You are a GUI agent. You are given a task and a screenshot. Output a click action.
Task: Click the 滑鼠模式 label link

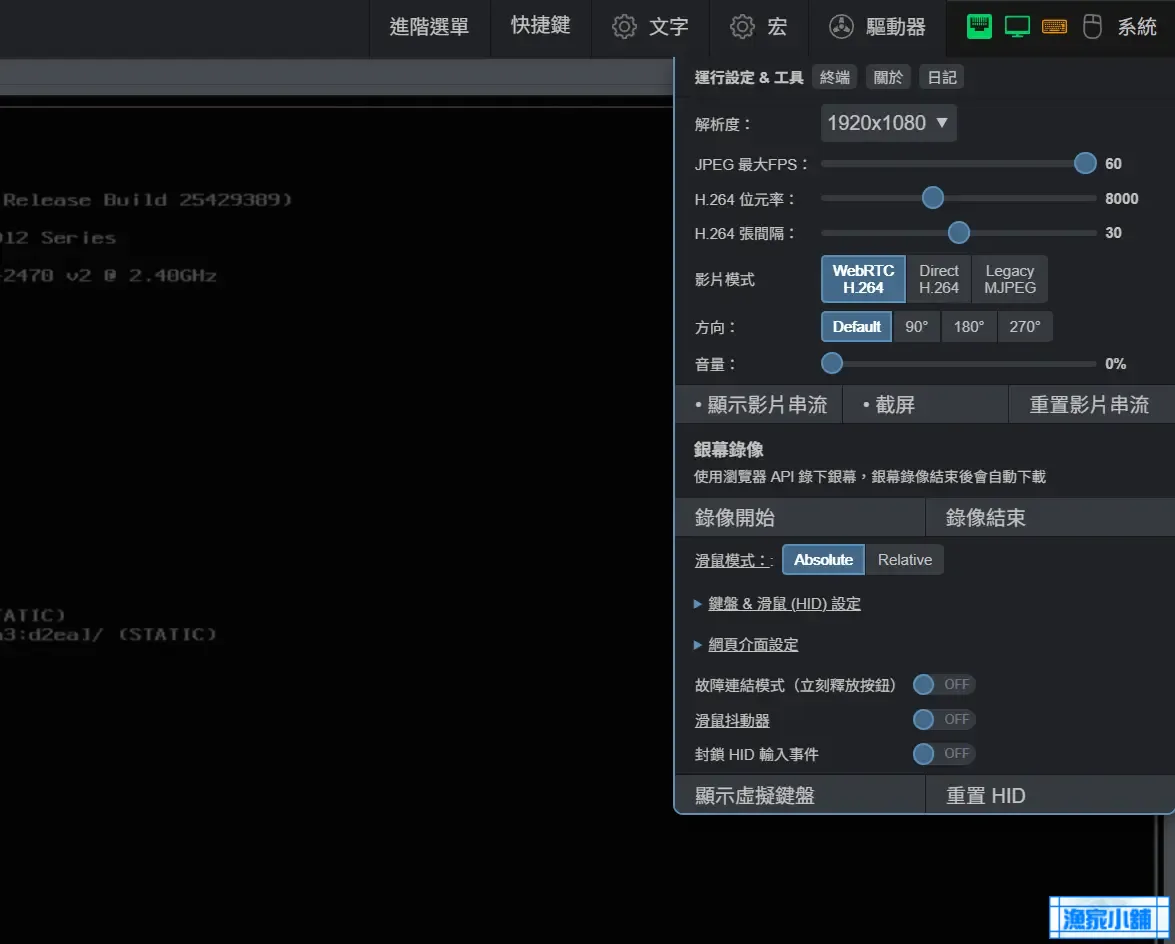tap(734, 560)
